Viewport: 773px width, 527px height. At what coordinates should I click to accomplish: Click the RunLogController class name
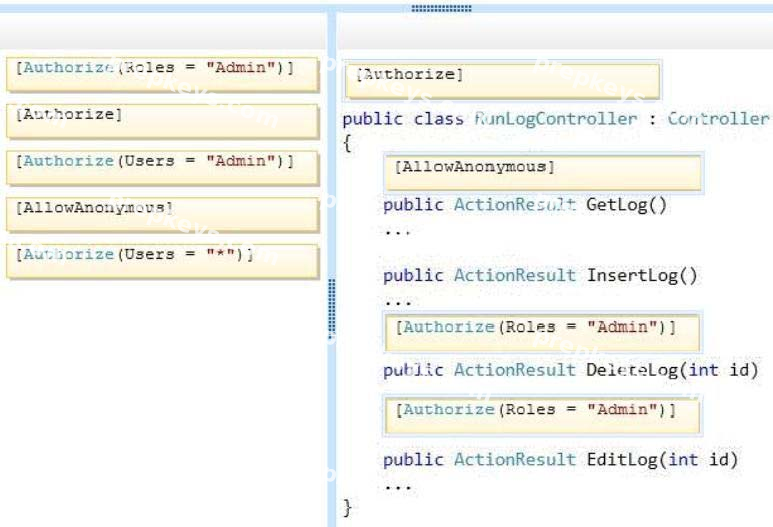[556, 119]
